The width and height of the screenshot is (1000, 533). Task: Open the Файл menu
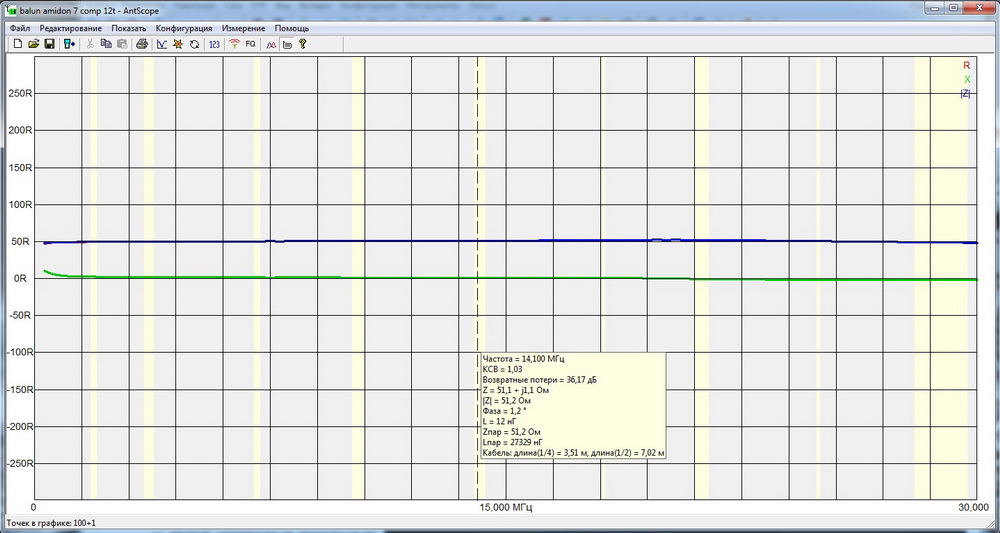click(x=20, y=28)
